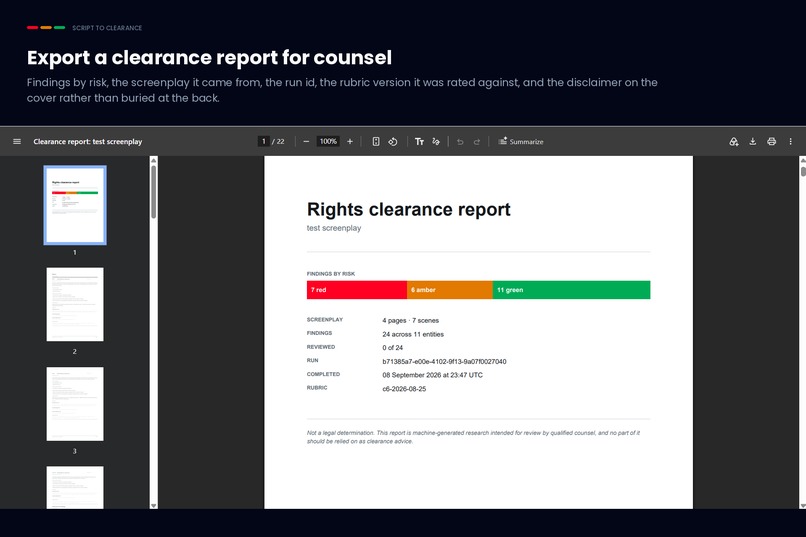Click the 'SCRIPT TO CLEARANCE' label
806x537 pixels.
(107, 28)
